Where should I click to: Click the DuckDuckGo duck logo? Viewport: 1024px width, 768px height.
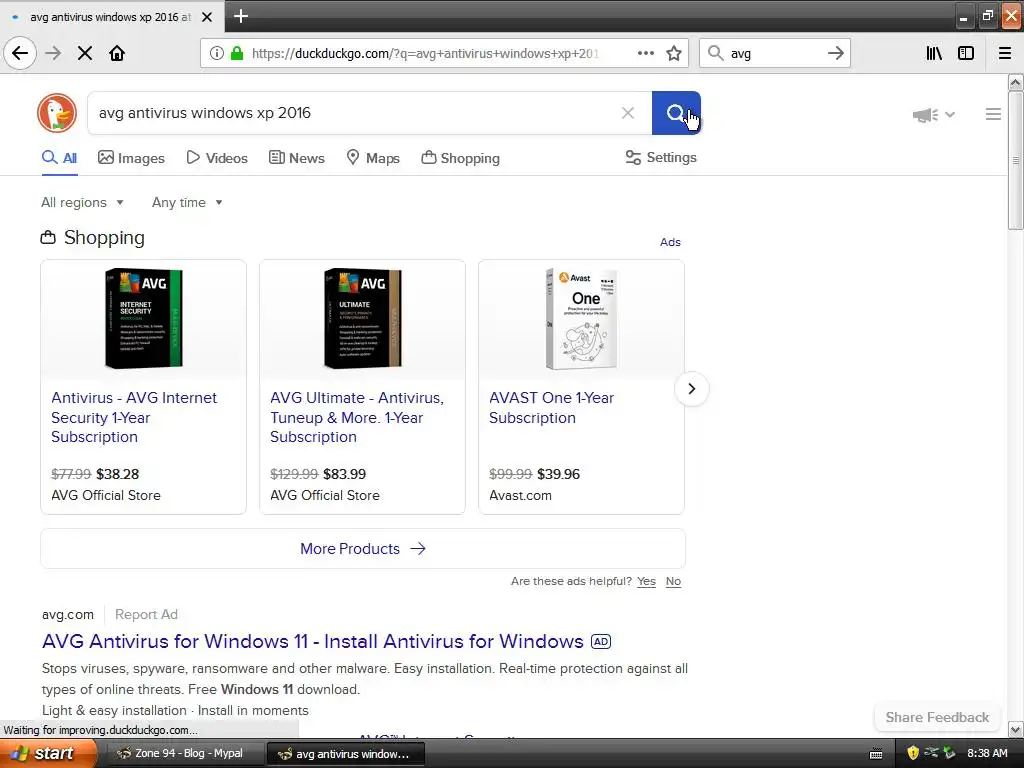[57, 113]
